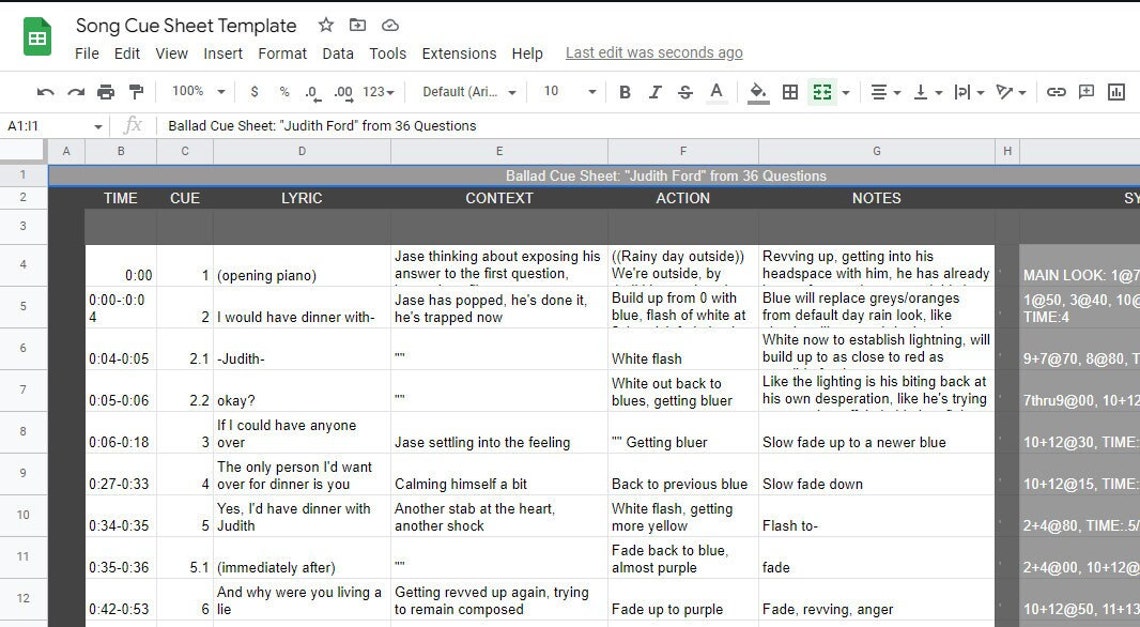The image size is (1140, 627).
Task: Toggle strikethrough on selected text
Action: [x=684, y=91]
